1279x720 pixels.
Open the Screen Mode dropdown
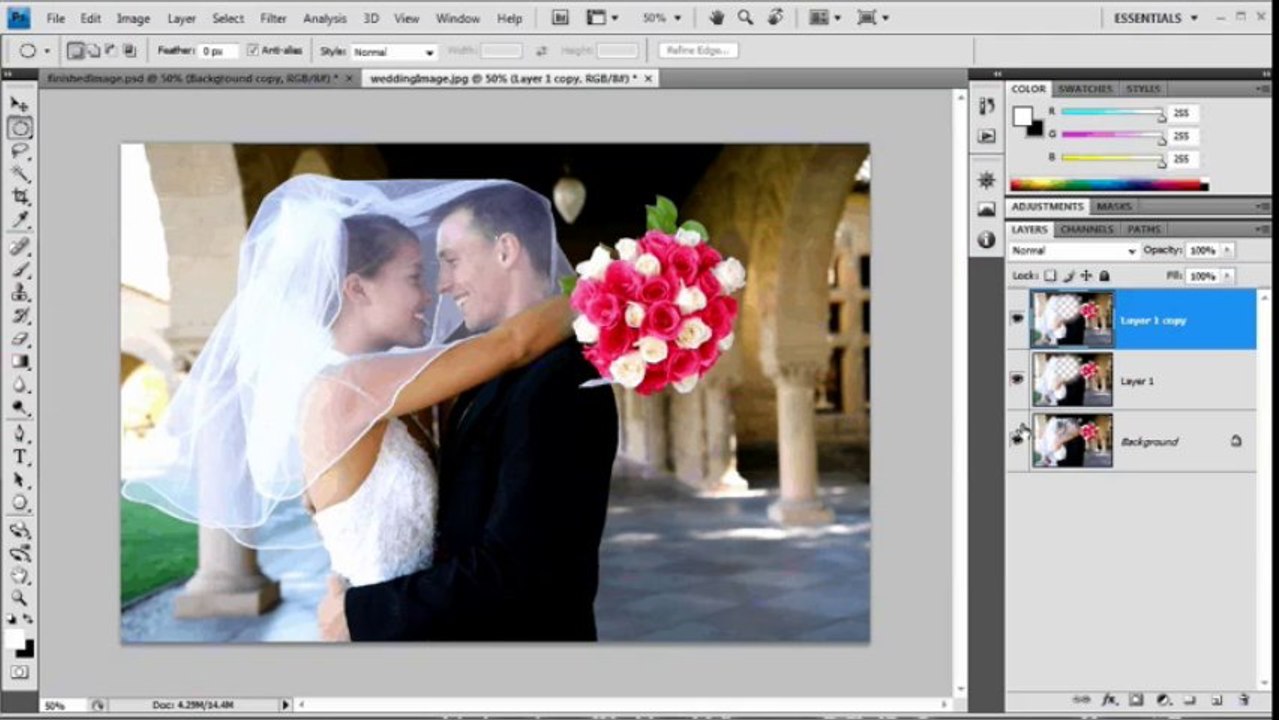coord(872,18)
